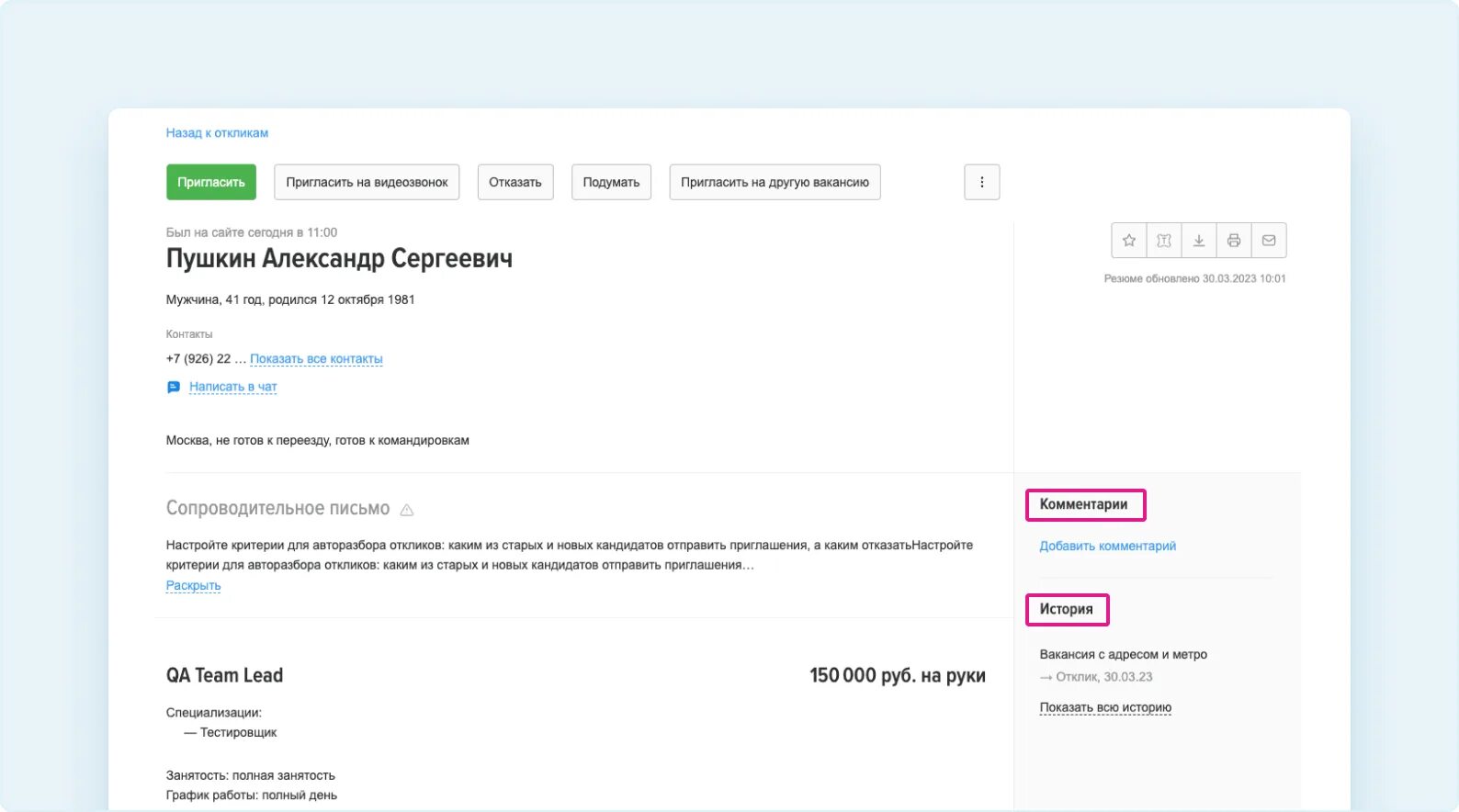
Task: Click Занятость: полная занятость line
Action: (x=251, y=775)
